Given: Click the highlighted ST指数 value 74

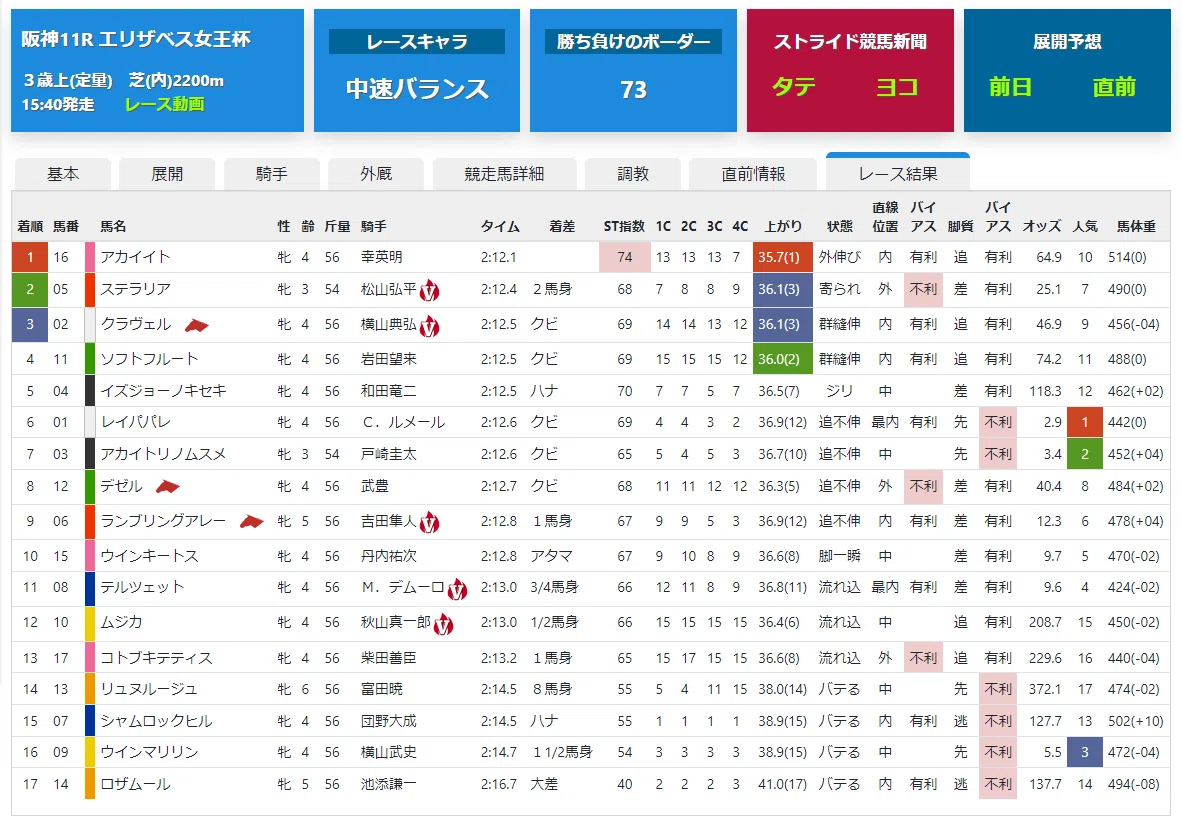Looking at the screenshot, I should pos(625,257).
